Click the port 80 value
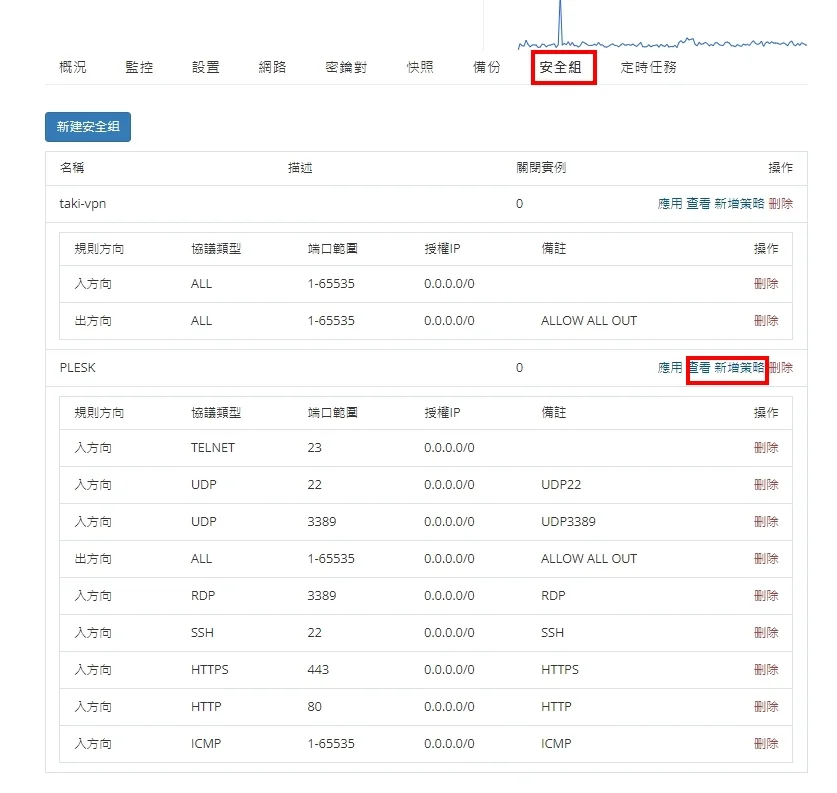This screenshot has width=837, height=793. [x=314, y=707]
